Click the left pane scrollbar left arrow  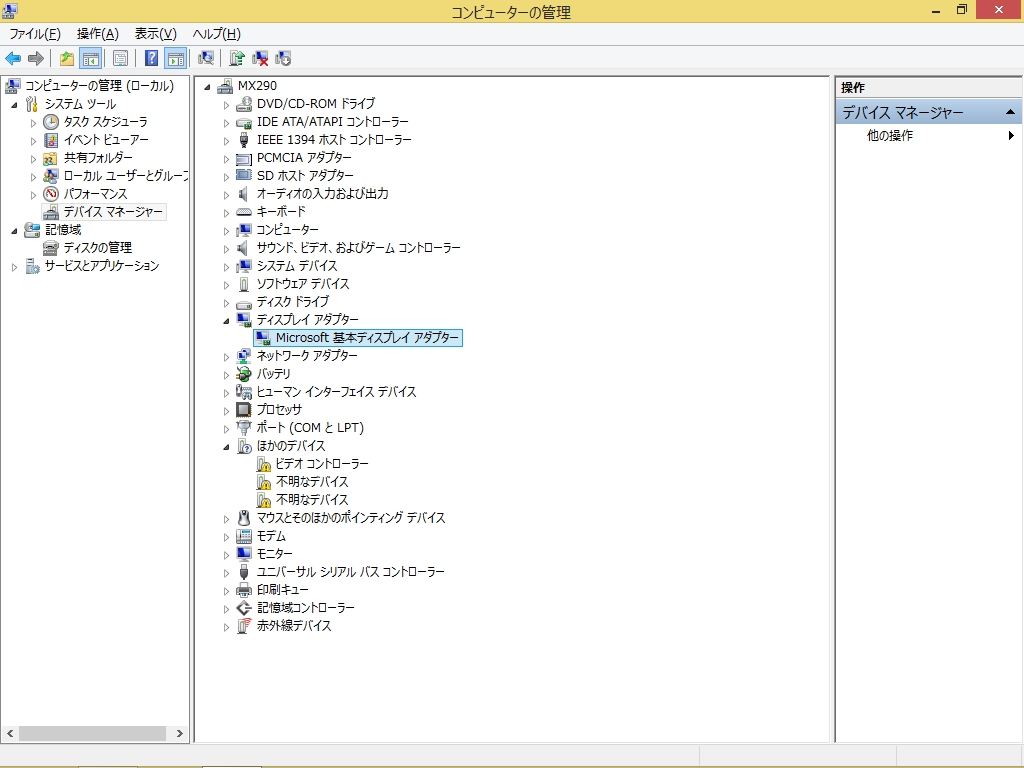coord(10,733)
